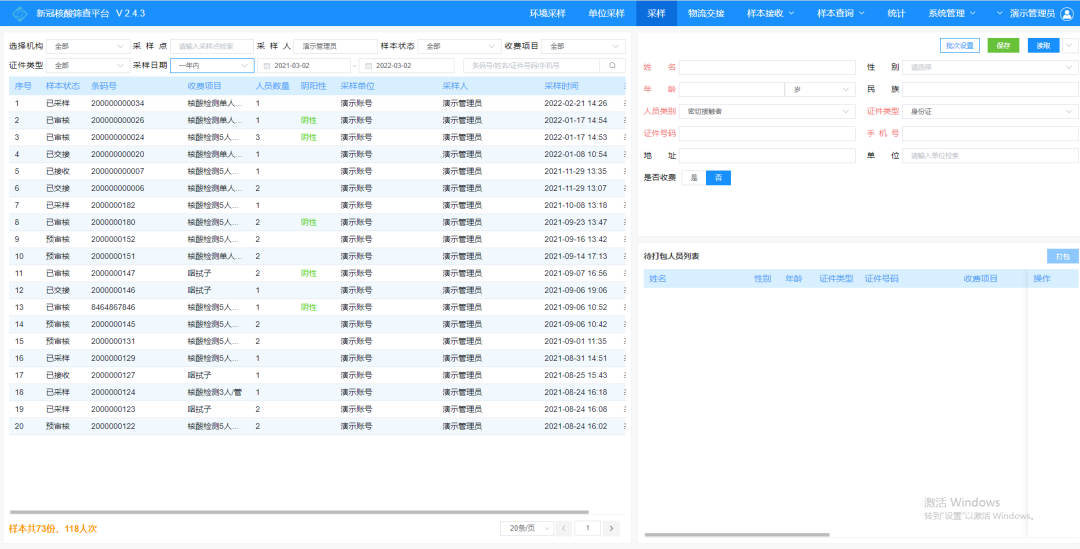The width and height of the screenshot is (1080, 549).
Task: Select 否 for 是否收费
Action: 718,178
